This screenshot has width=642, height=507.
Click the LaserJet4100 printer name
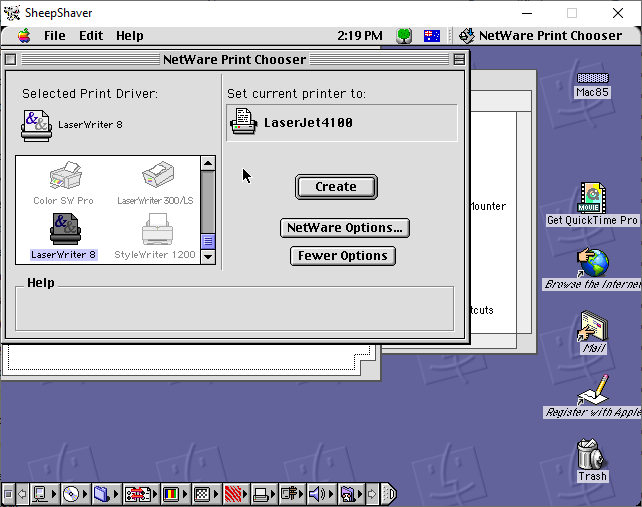click(x=308, y=122)
